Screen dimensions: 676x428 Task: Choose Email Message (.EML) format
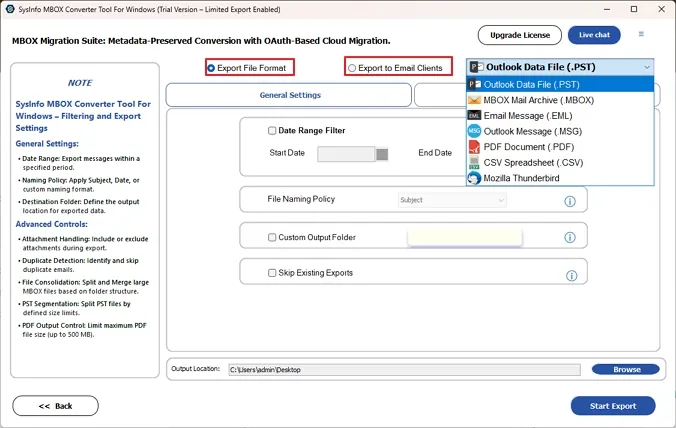[x=560, y=116]
